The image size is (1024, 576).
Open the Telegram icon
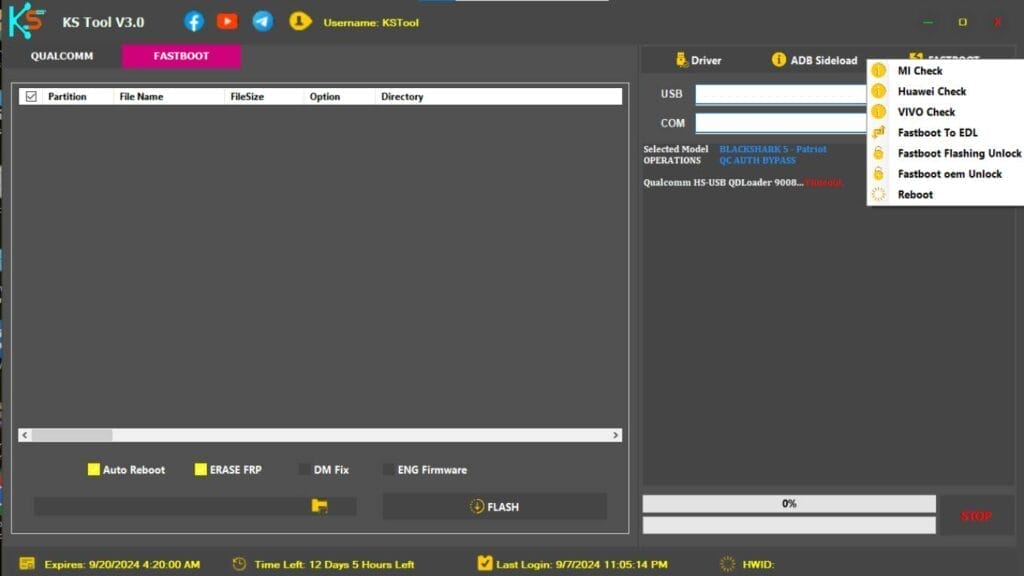pos(262,20)
